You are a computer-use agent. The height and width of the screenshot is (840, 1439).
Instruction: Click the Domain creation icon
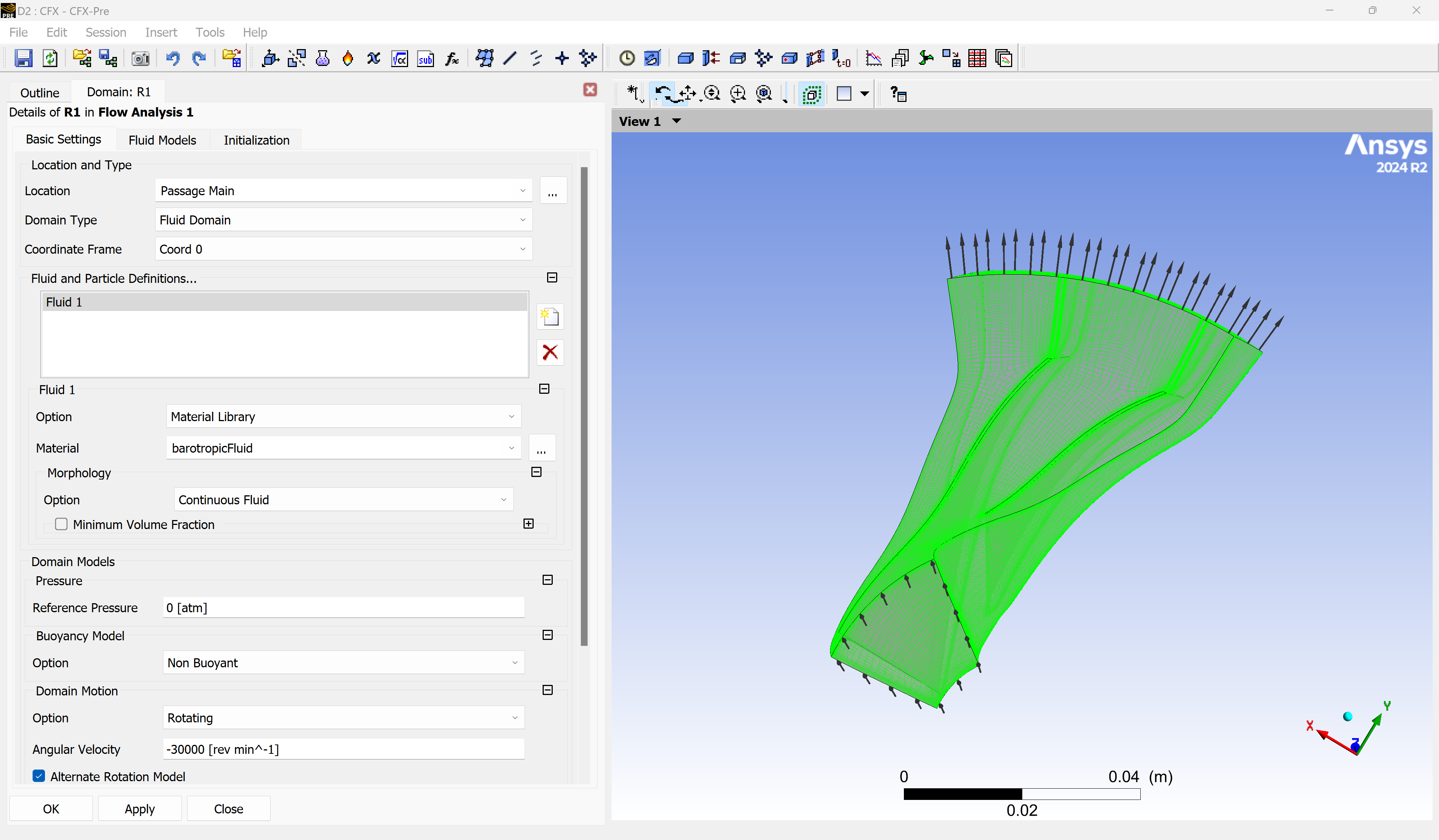(x=270, y=58)
